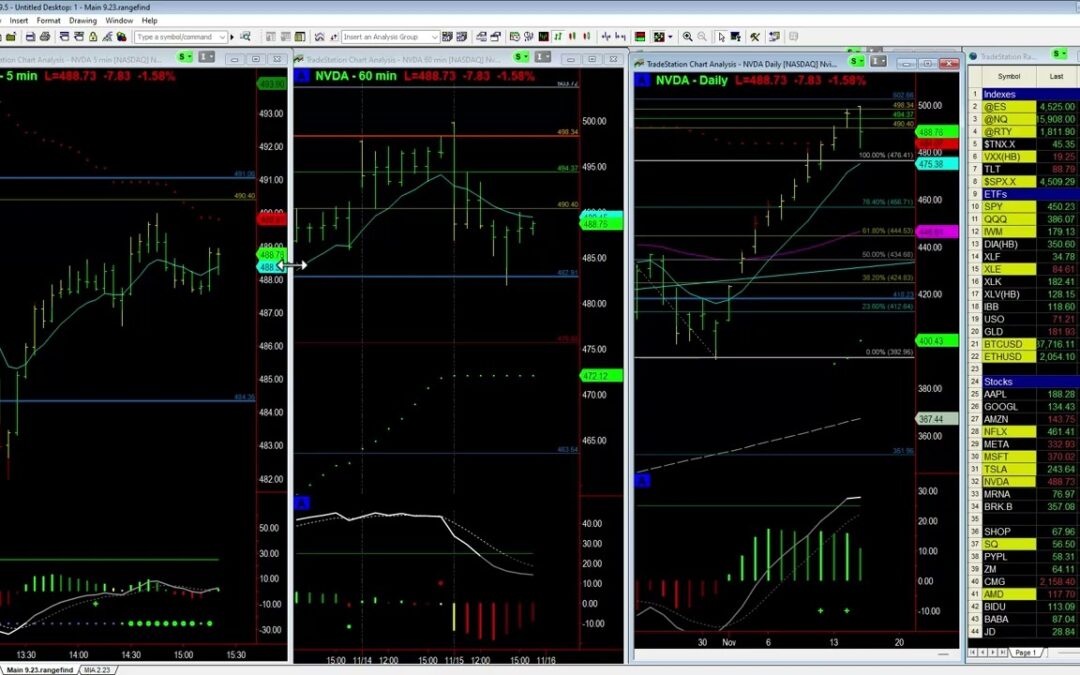The width and height of the screenshot is (1080, 675).
Task: Toggle symbol link S on NVDA Daily chart
Action: [x=856, y=61]
